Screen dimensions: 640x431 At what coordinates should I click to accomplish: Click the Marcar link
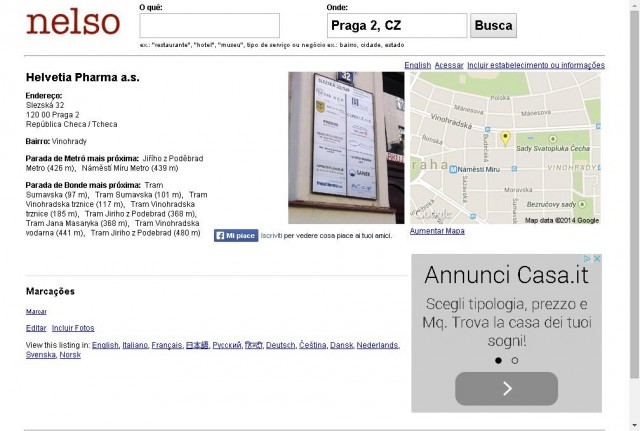[36, 312]
